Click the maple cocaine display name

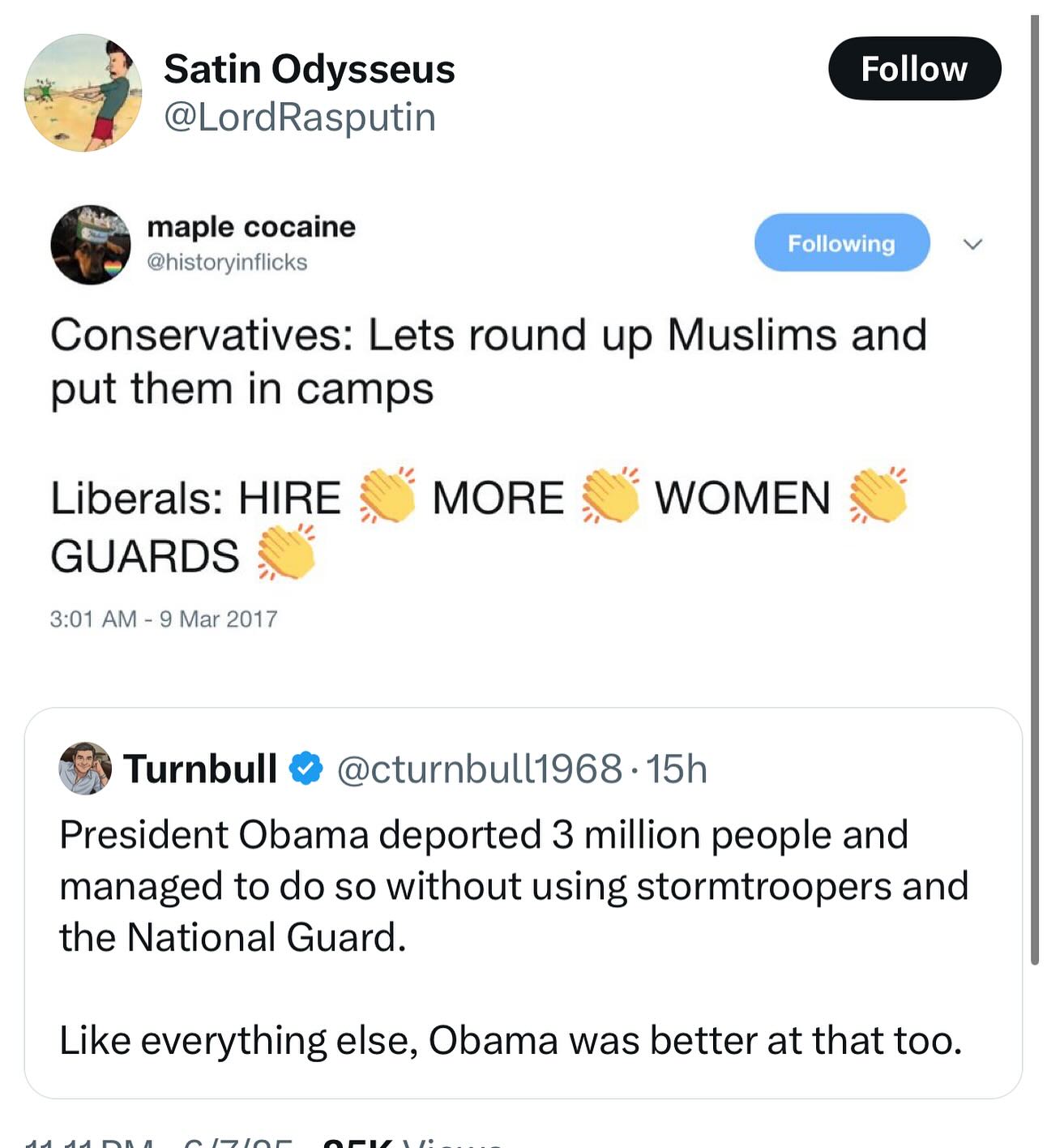click(251, 227)
